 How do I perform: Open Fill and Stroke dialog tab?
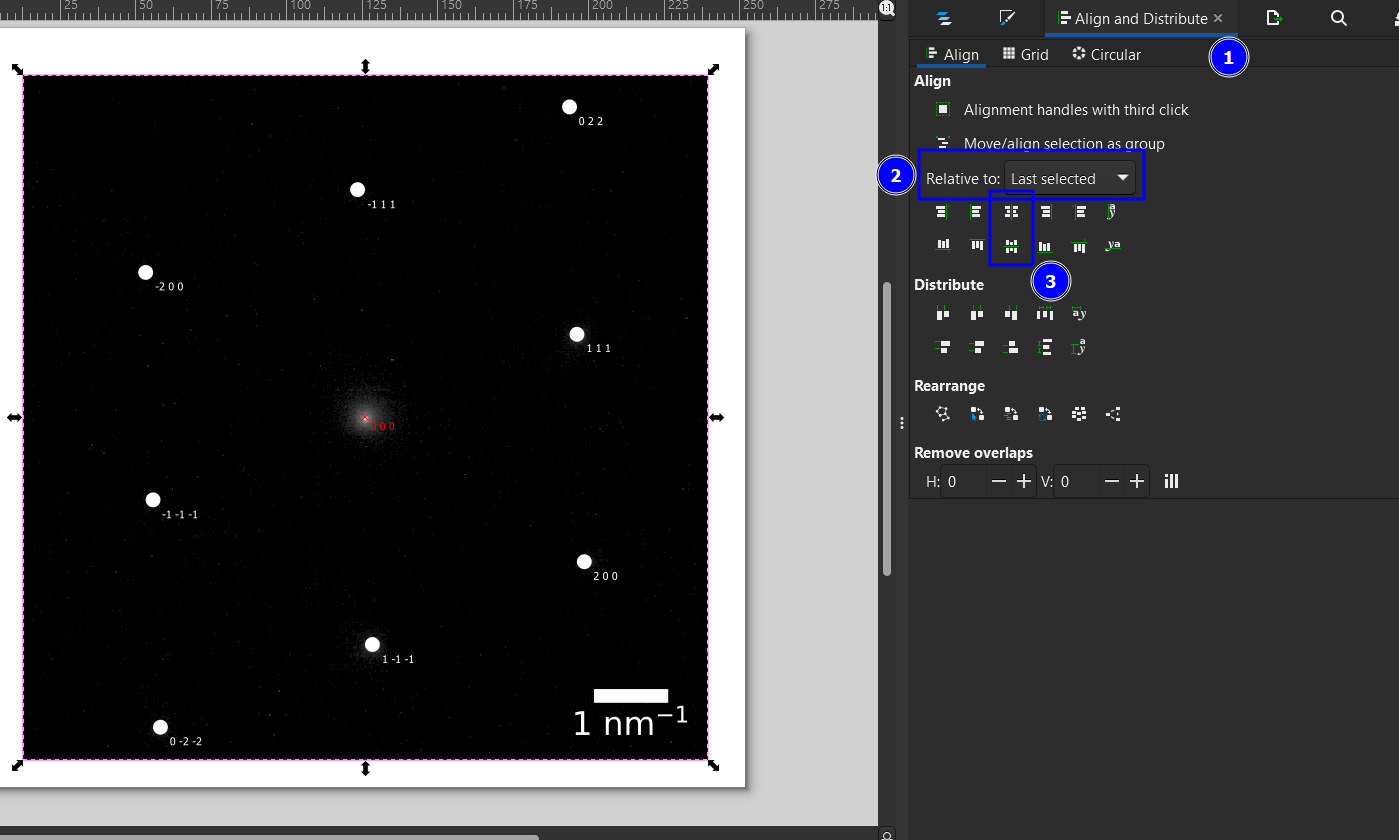tap(1008, 18)
